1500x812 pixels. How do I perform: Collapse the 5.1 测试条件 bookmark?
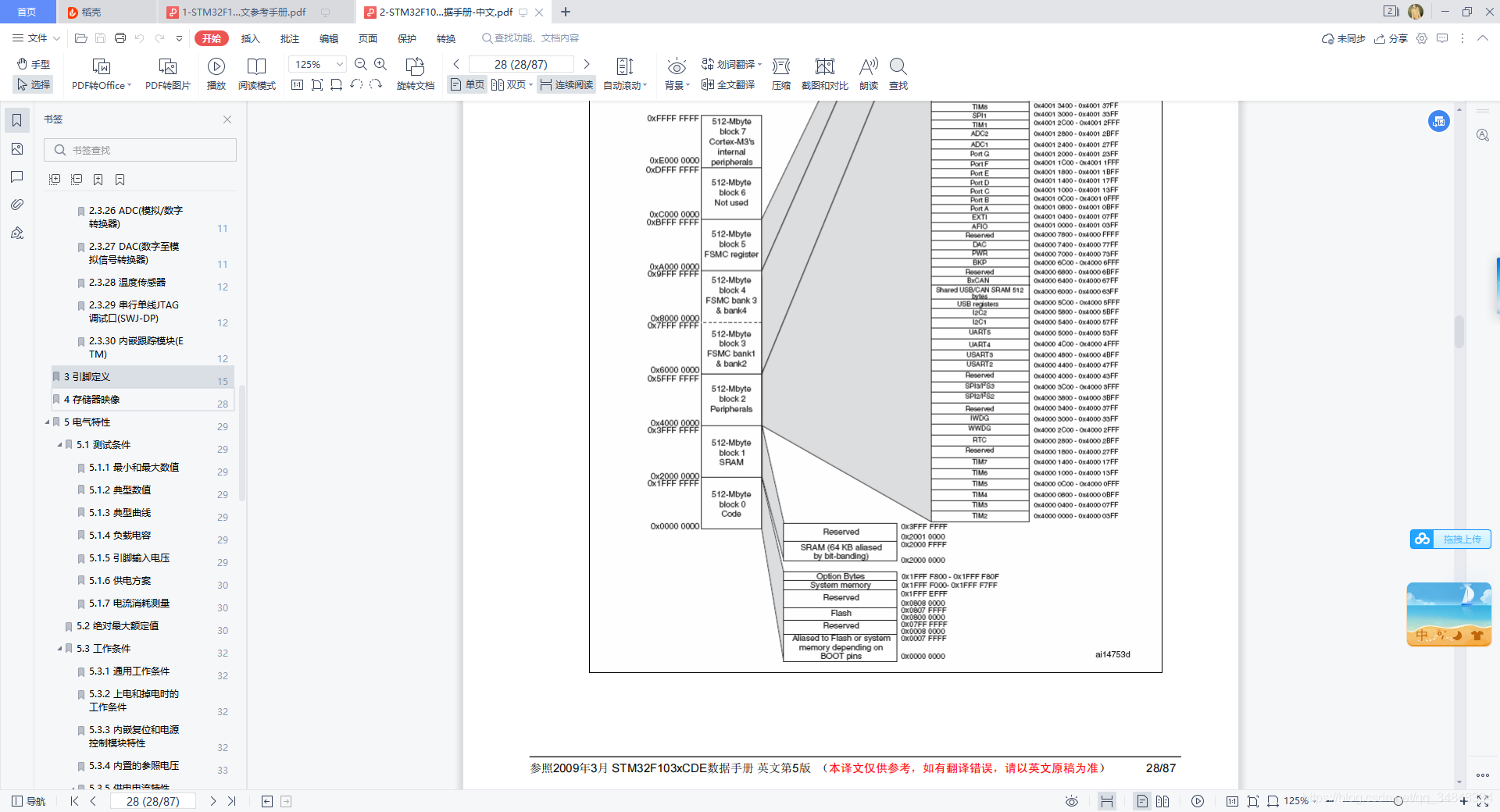pyautogui.click(x=59, y=444)
